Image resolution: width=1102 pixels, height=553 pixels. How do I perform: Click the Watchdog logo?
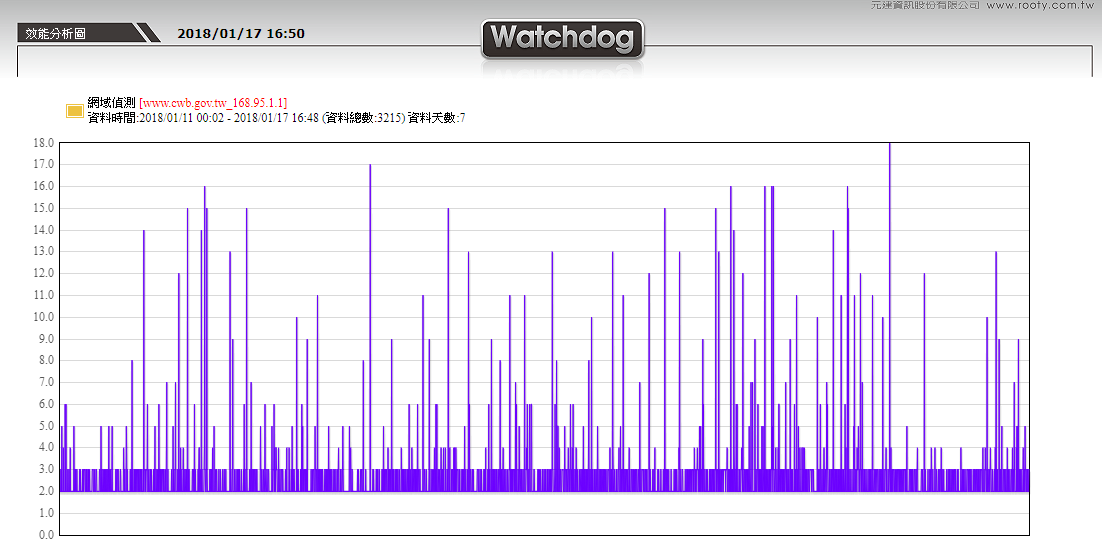click(562, 40)
